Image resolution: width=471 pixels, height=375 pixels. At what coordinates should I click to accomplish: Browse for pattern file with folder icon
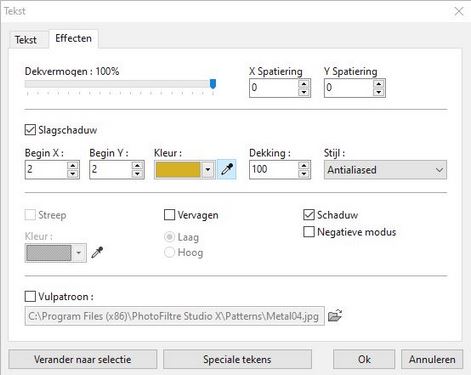[x=335, y=315]
